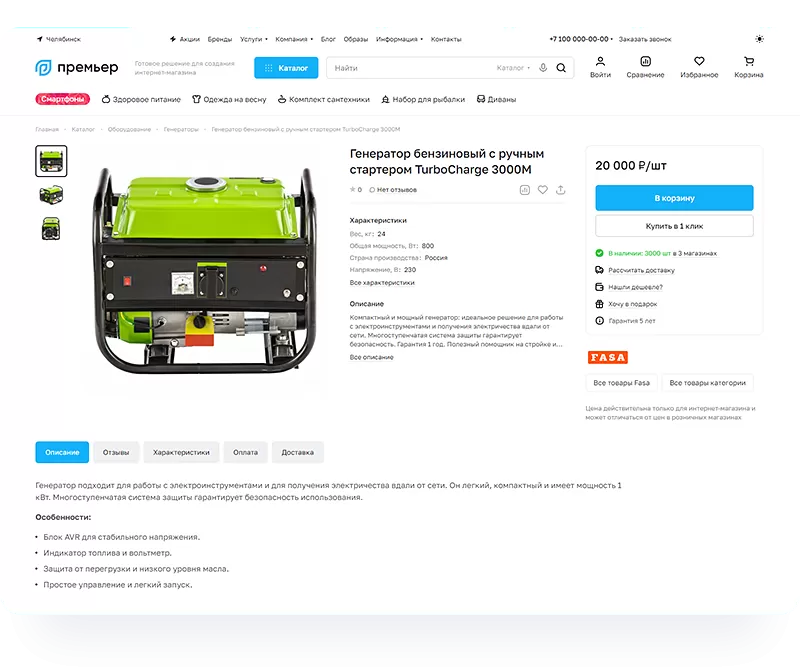Image resolution: width=800 pixels, height=667 pixels.
Task: Share the product using share icon
Action: pos(560,189)
